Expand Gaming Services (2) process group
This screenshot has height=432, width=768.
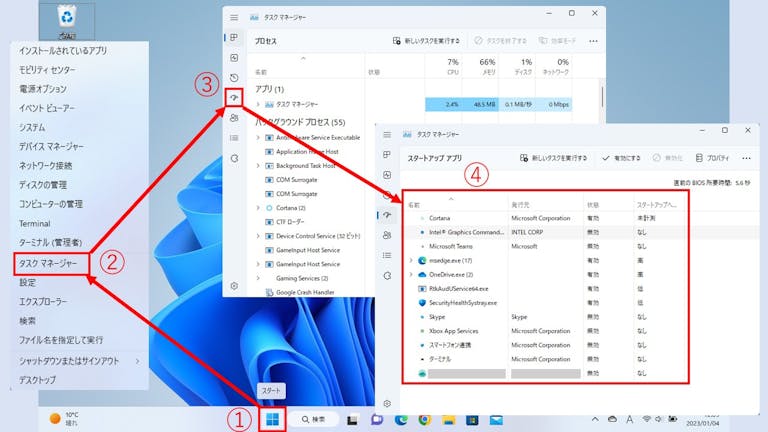pos(258,278)
